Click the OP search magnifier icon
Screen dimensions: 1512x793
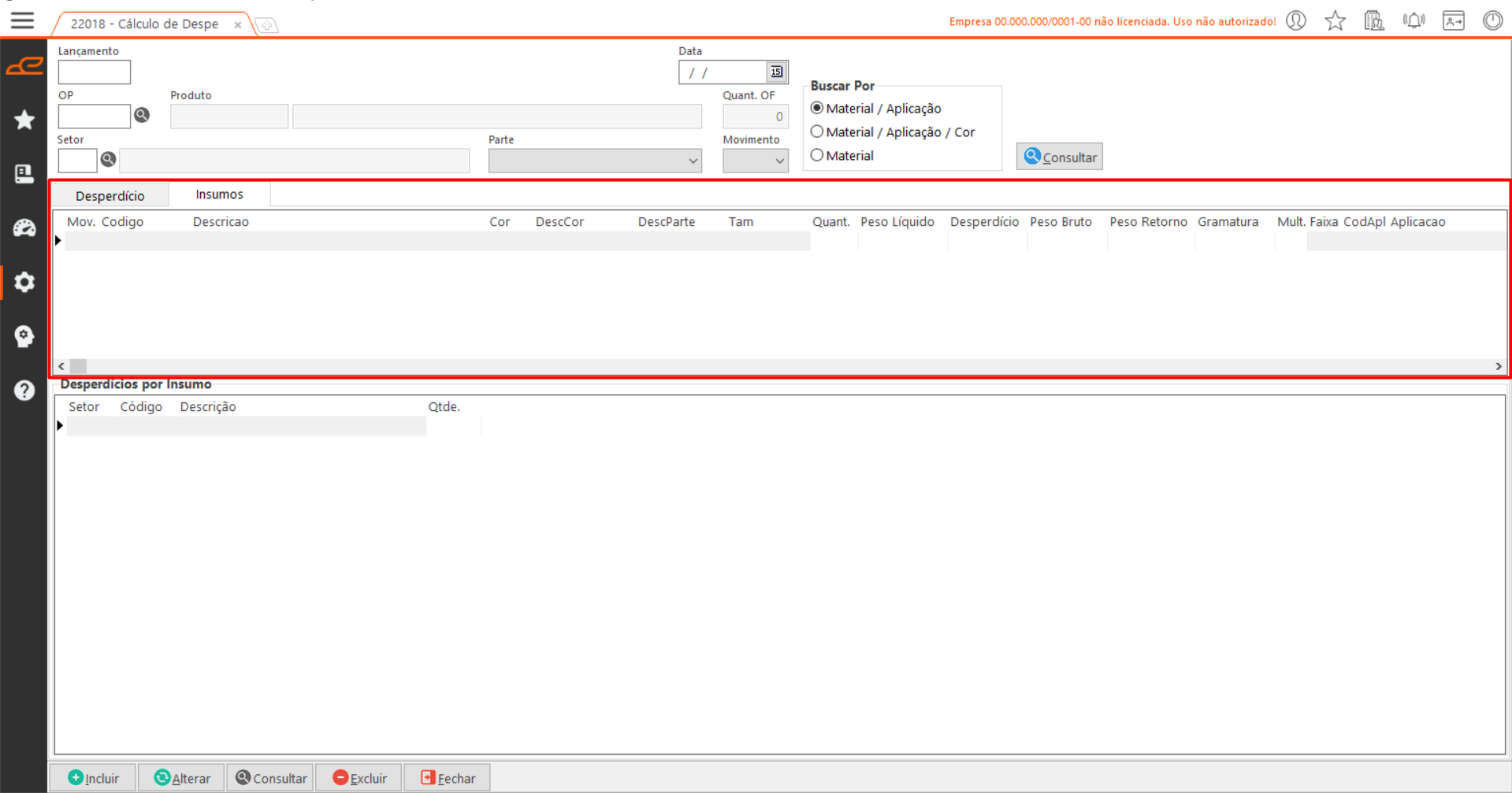142,116
